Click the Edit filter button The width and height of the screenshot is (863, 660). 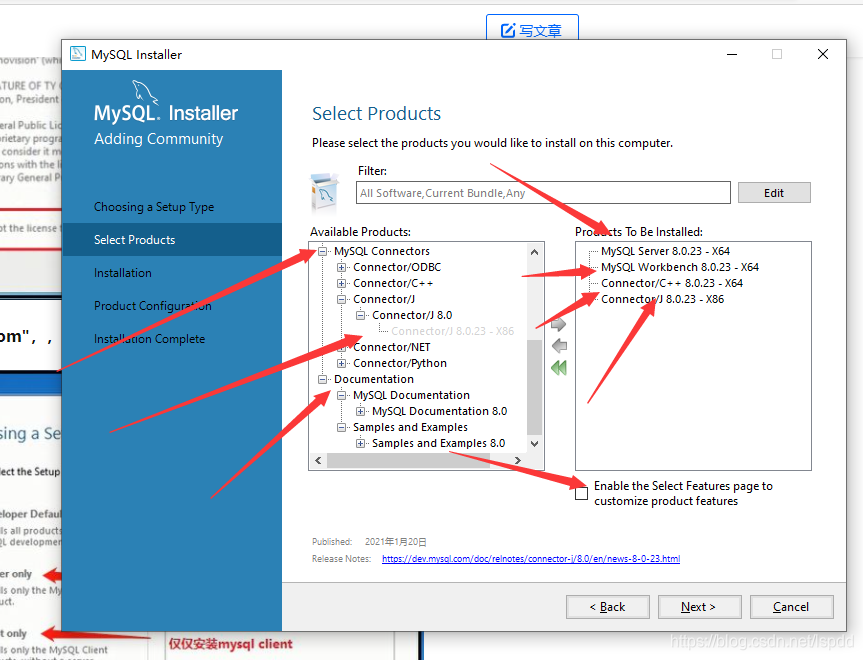[774, 193]
